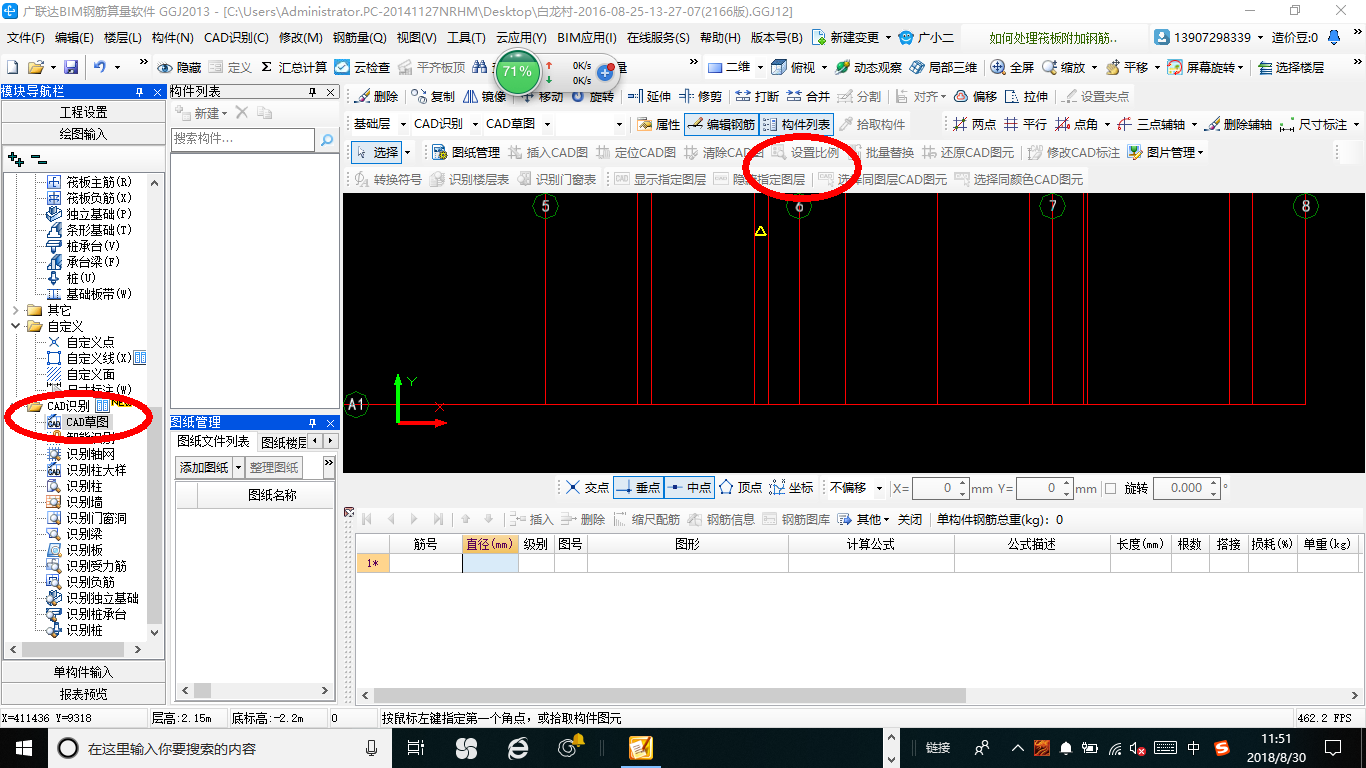The image size is (1366, 768).
Task: Select the 拉伸 stretch tool
Action: (x=1027, y=97)
